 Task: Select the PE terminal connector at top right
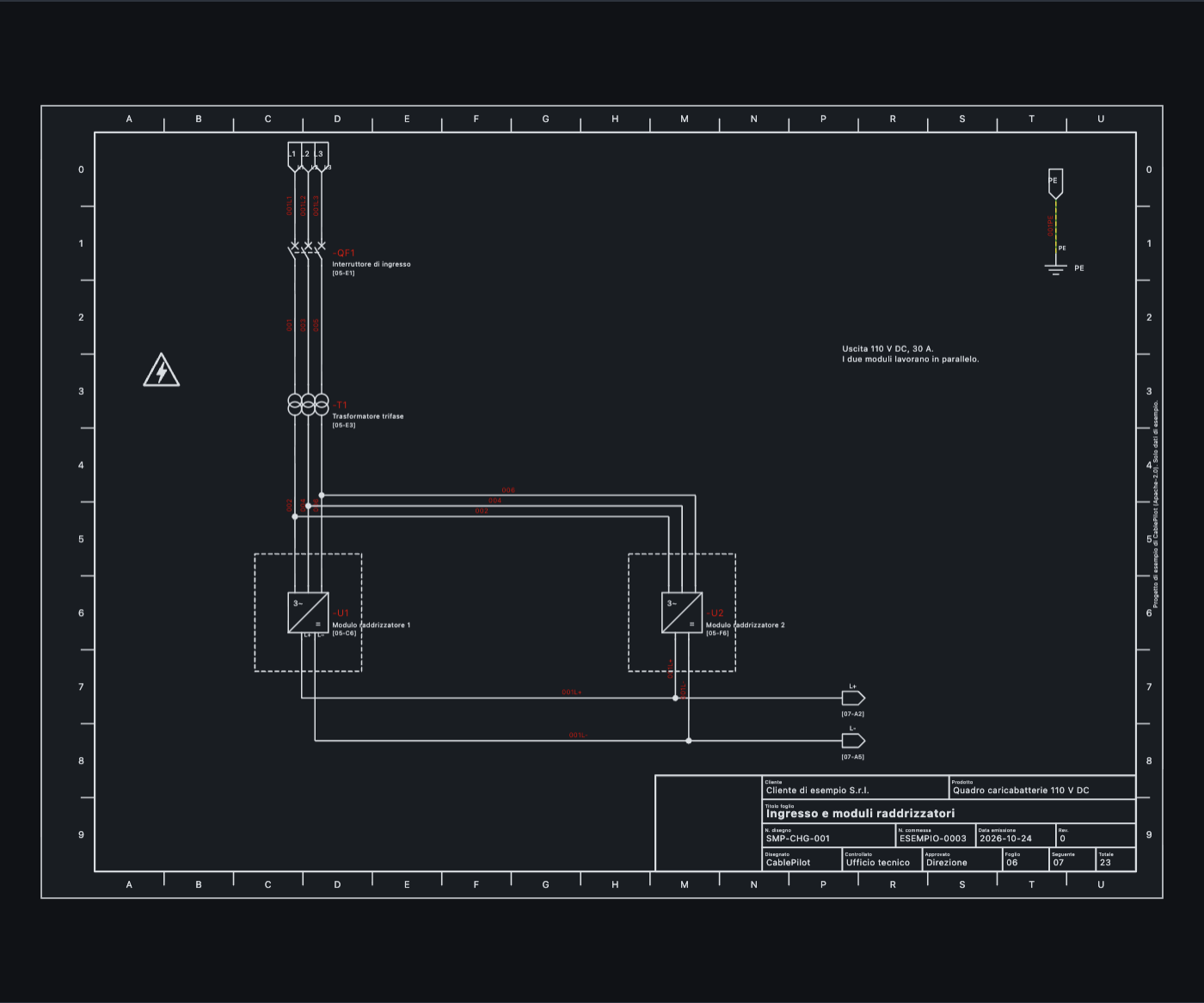point(1056,183)
